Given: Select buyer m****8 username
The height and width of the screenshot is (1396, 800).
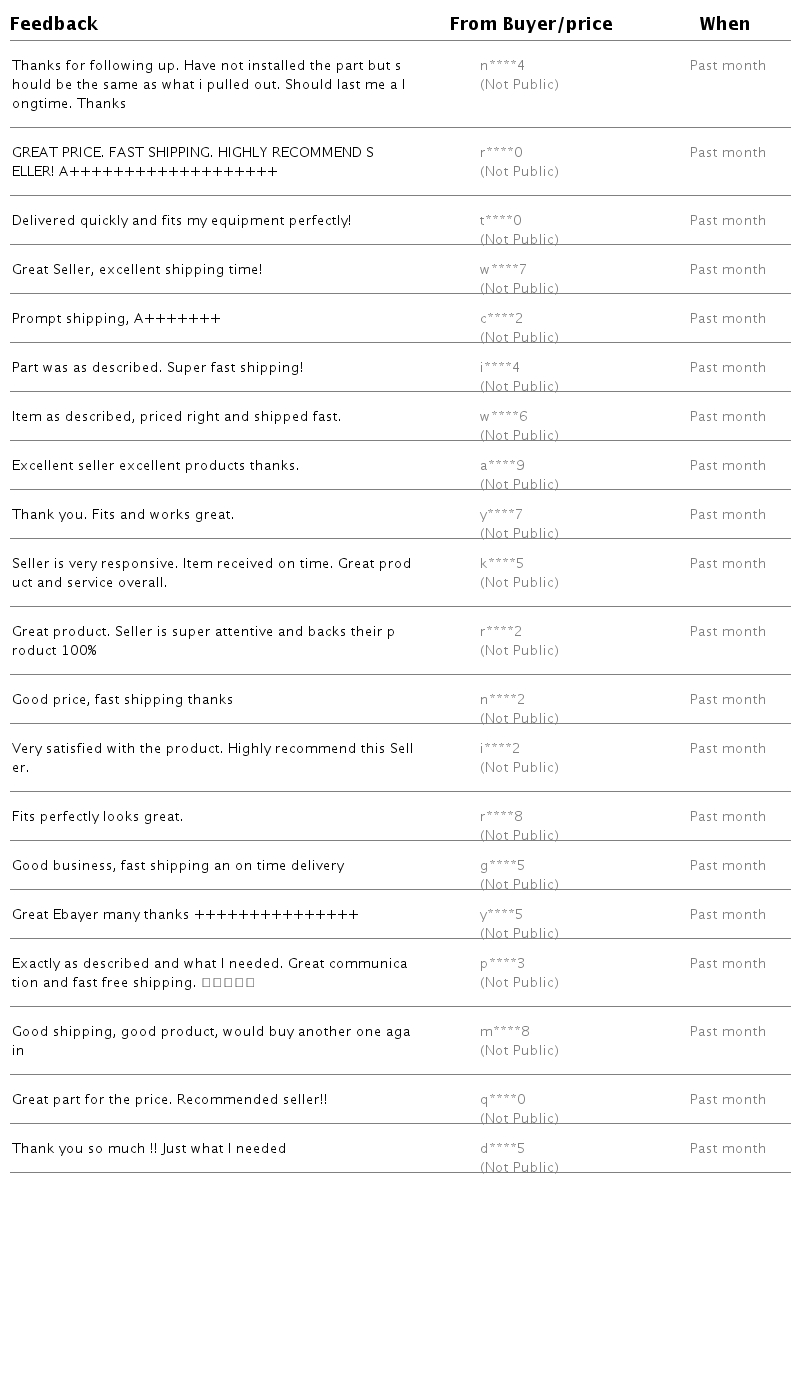Looking at the screenshot, I should (505, 1032).
